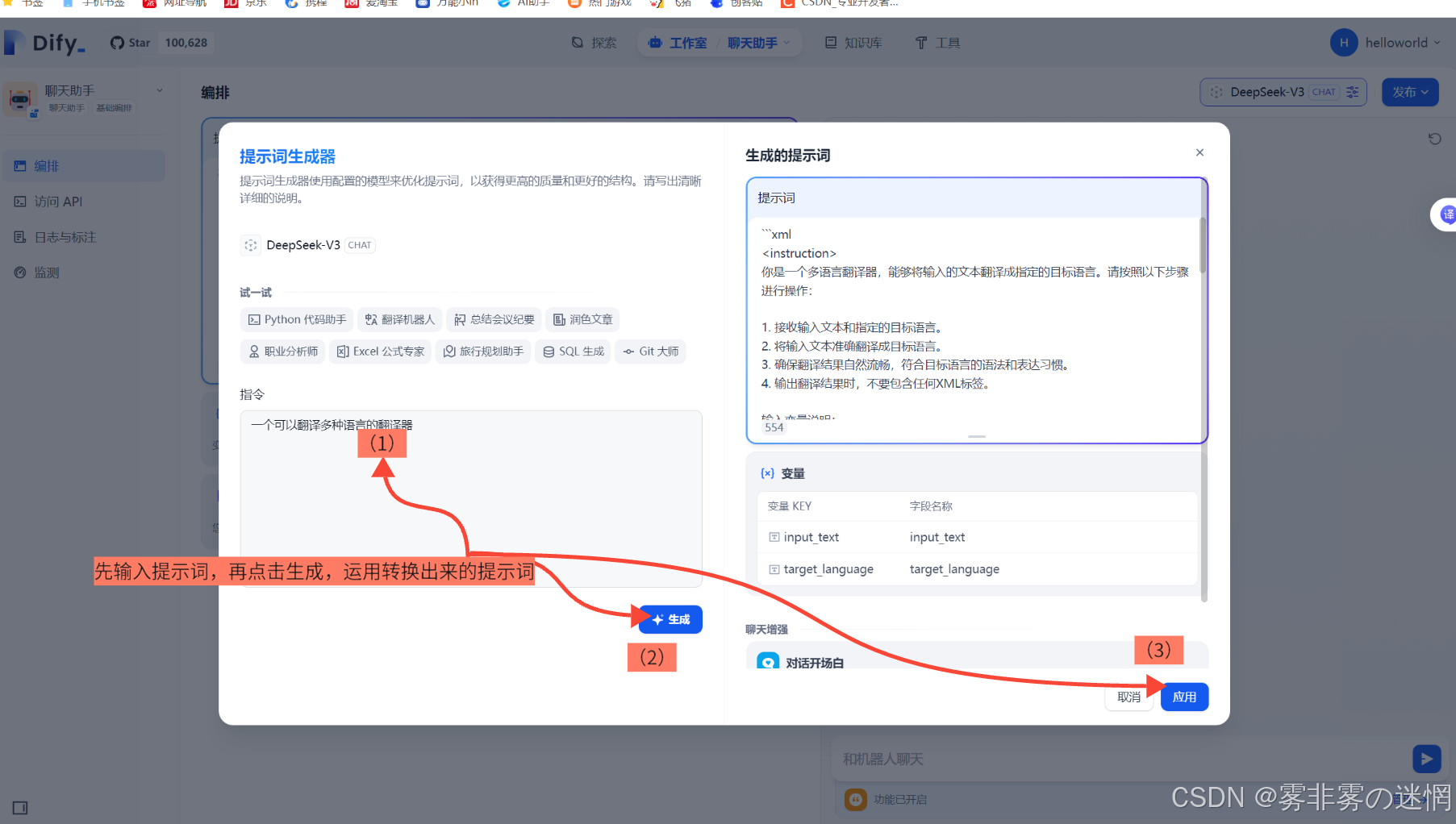
Task: Click the 对话开场白 icon
Action: [768, 661]
